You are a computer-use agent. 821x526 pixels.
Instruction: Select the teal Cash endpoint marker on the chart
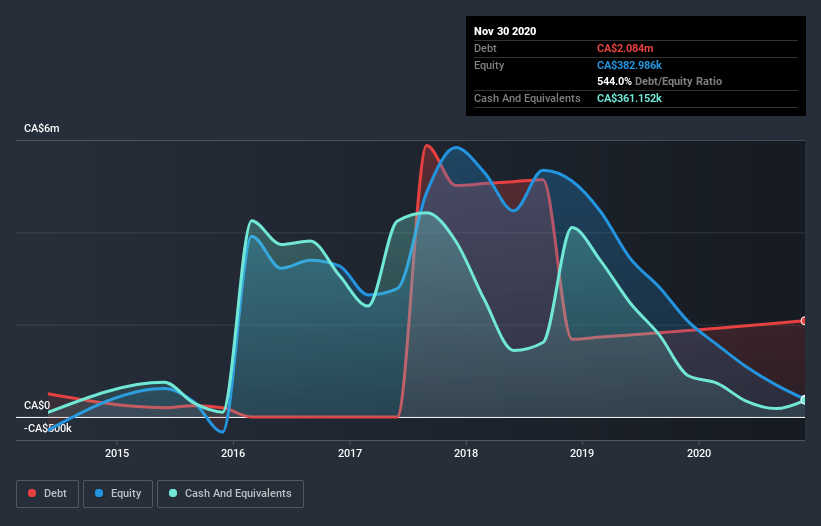pos(804,400)
